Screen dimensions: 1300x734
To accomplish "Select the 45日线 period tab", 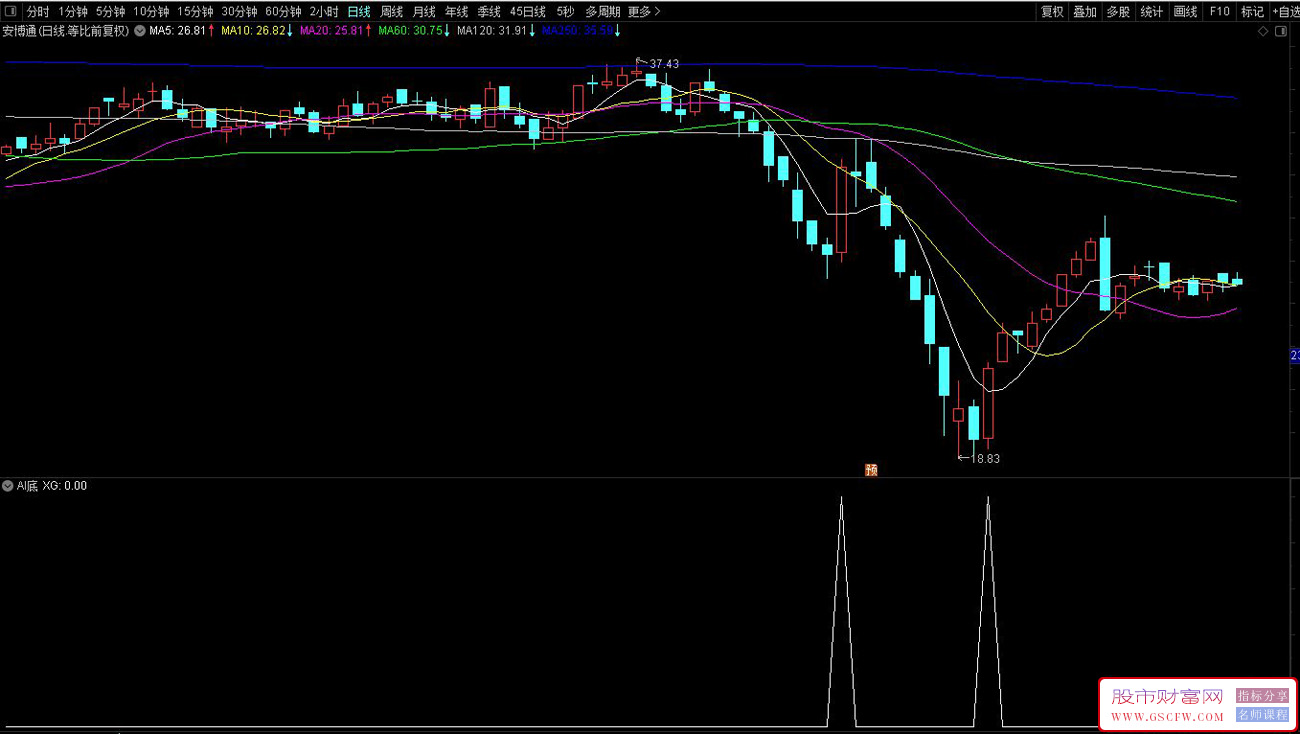I will [527, 12].
